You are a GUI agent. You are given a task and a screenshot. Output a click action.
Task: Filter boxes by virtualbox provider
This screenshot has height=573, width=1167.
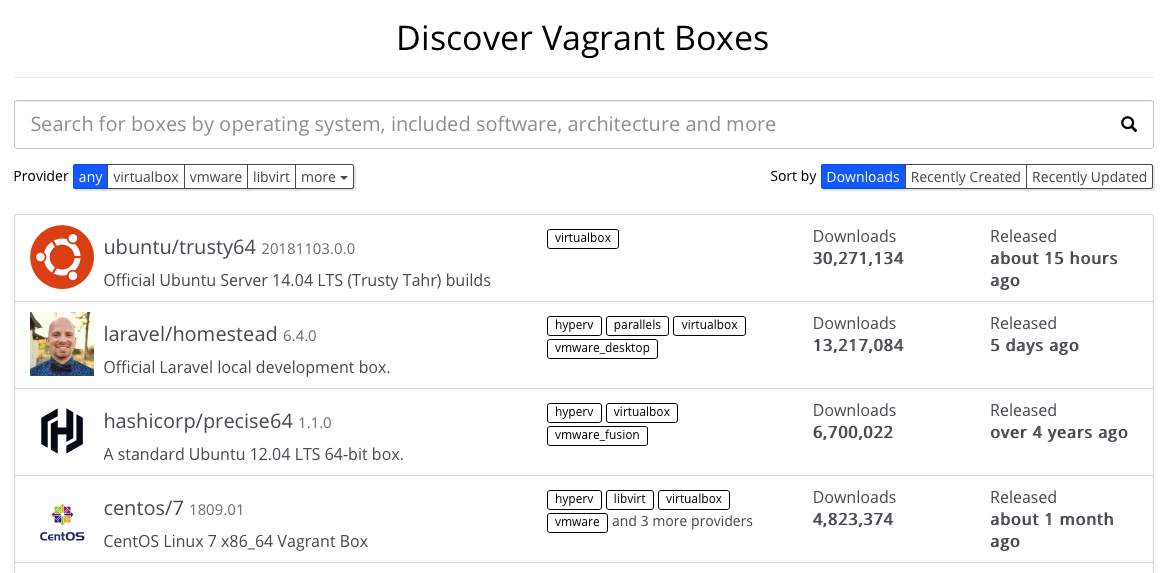pyautogui.click(x=146, y=177)
